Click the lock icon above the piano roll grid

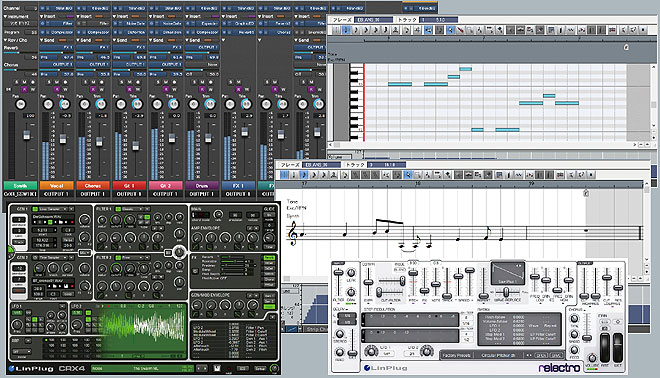coord(626,47)
